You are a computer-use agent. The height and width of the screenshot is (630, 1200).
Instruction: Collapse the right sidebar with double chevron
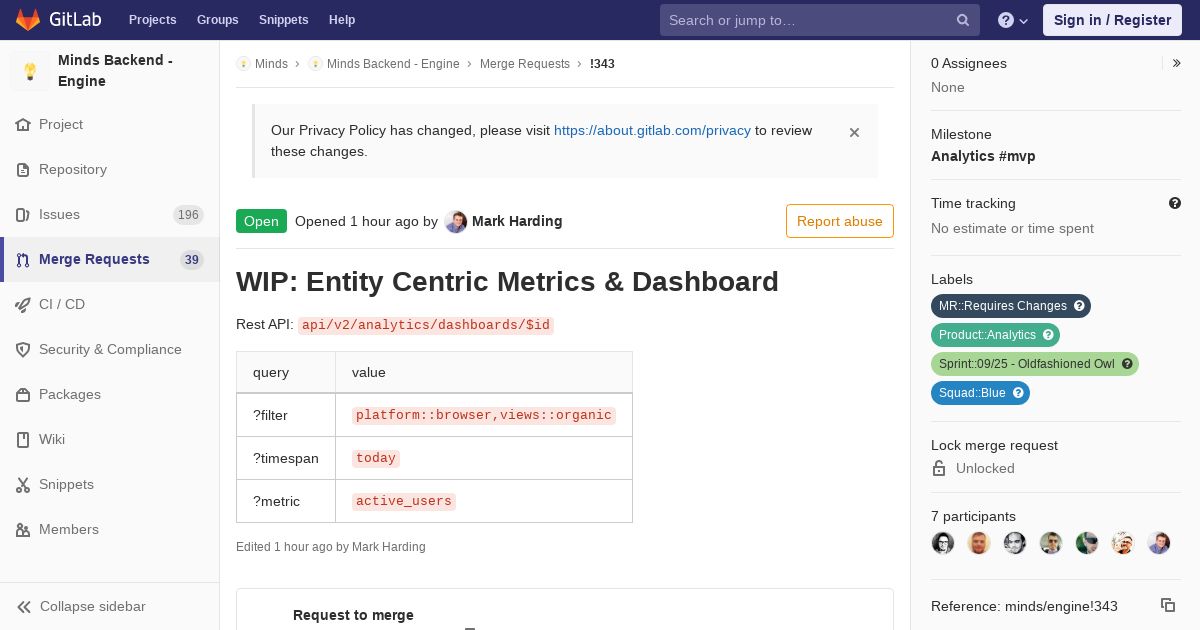click(1177, 63)
